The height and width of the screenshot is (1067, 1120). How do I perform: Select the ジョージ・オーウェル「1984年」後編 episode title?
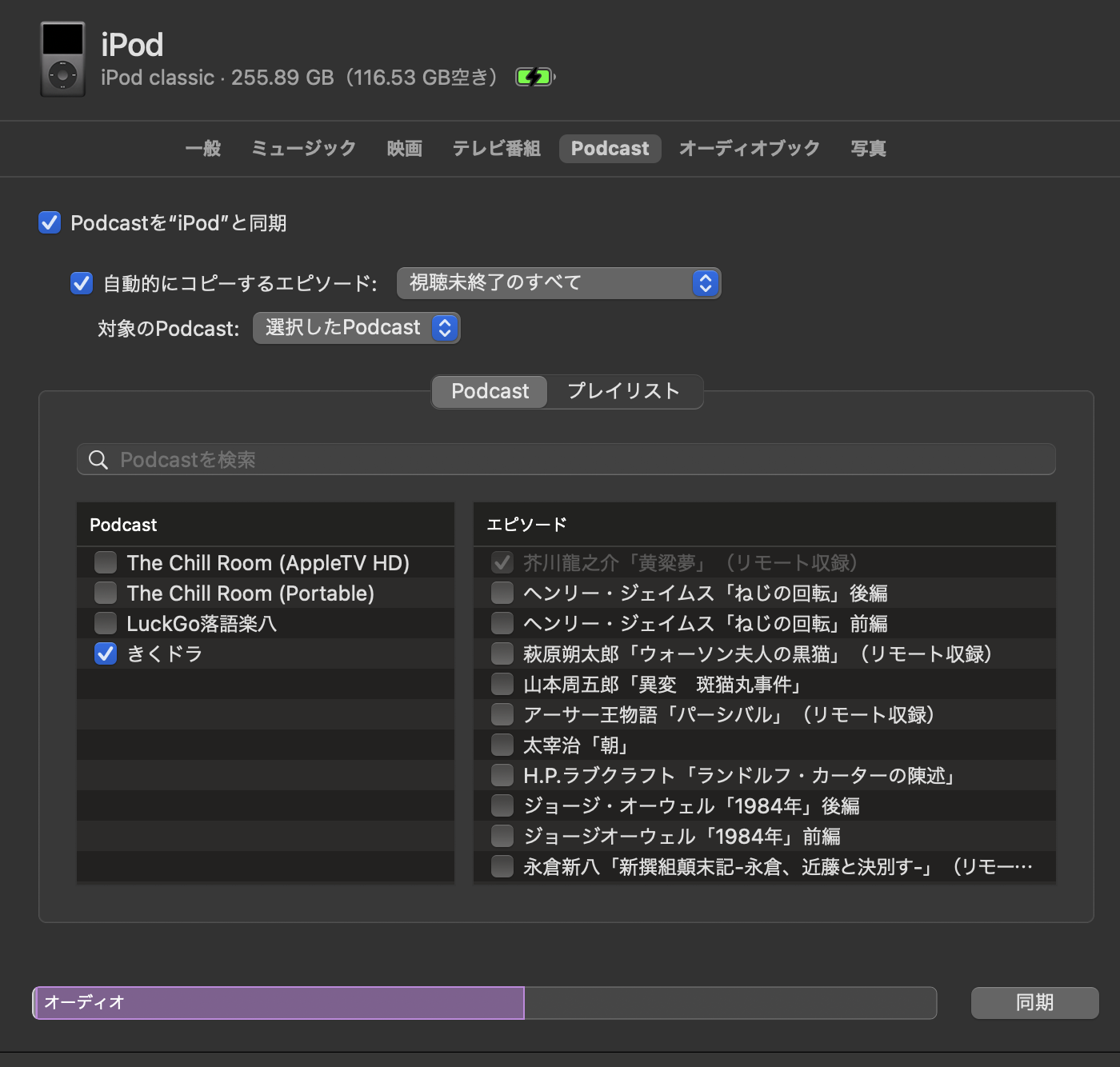[x=691, y=806]
